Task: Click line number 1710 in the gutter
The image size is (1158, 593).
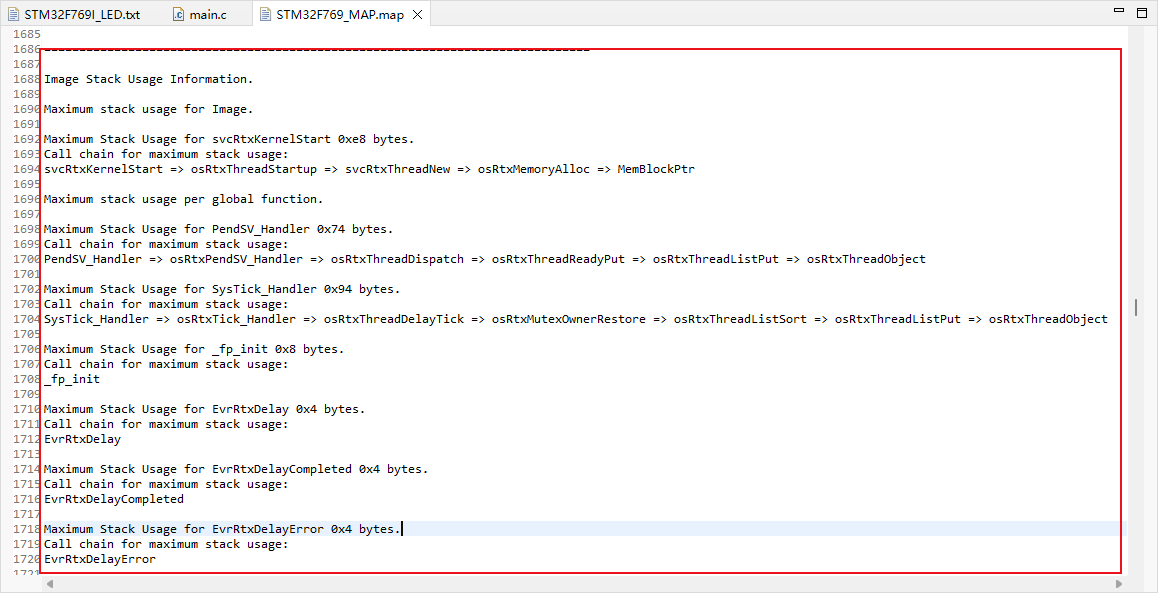Action: coord(27,409)
